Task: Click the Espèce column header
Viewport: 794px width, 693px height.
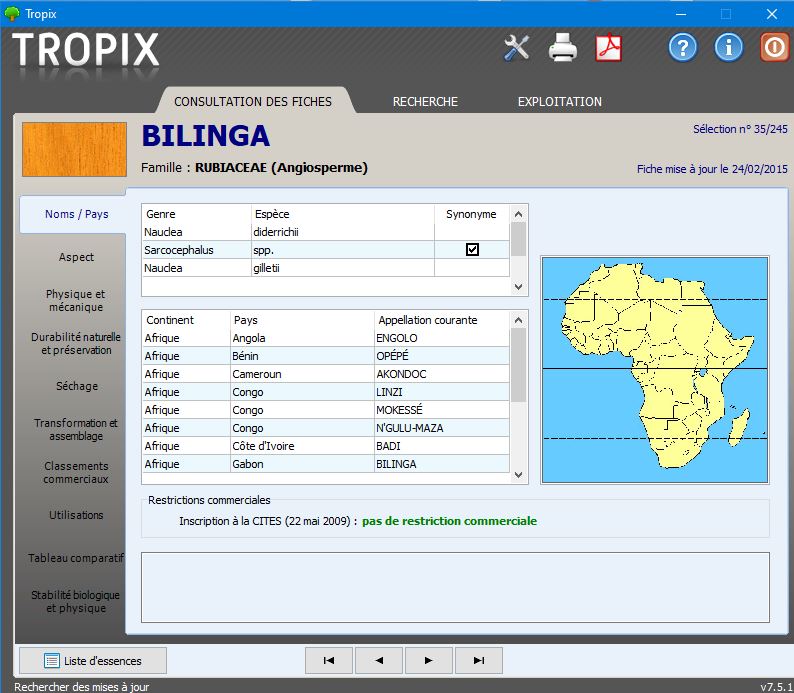Action: coord(343,214)
